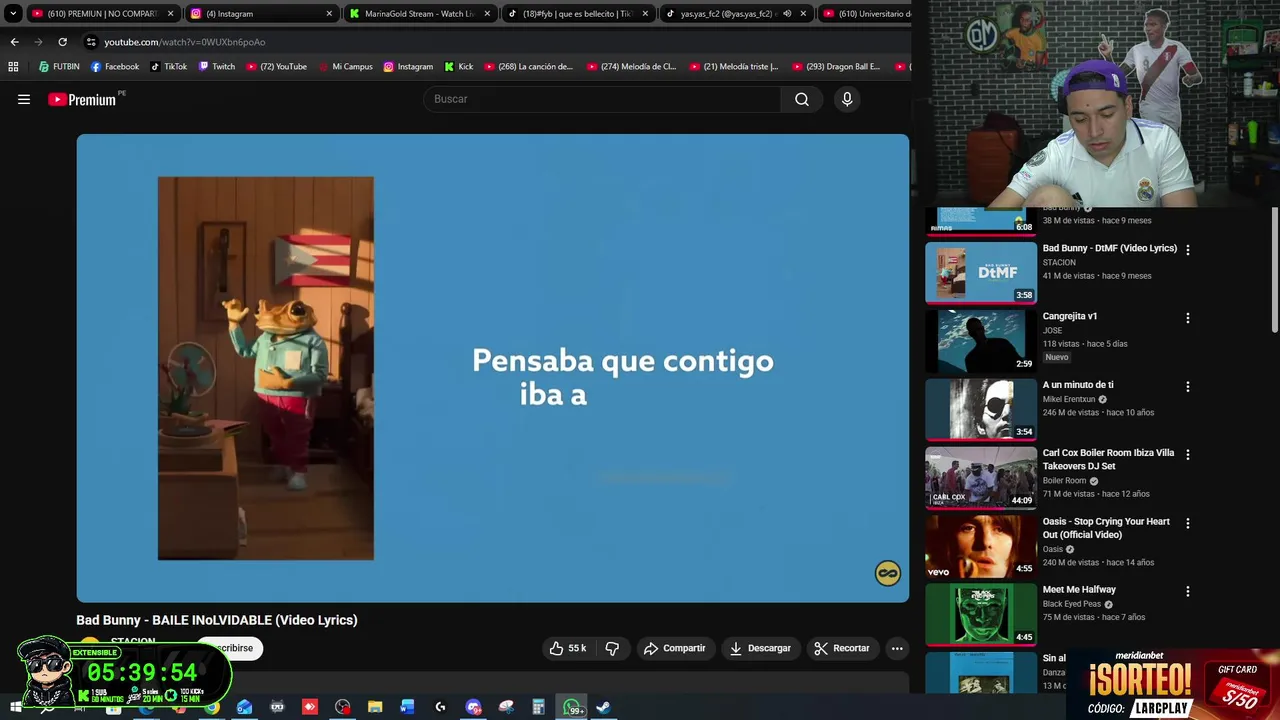This screenshot has width=1280, height=720.
Task: Open the YouTube guide hamburger menu
Action: 24,99
